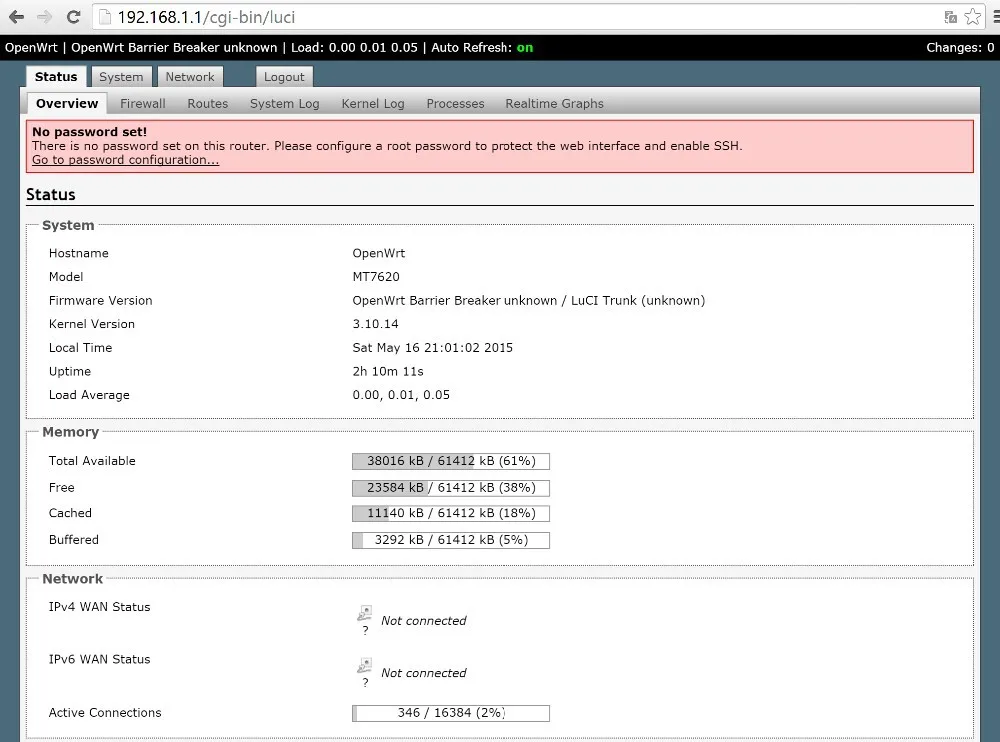Click the 'IPv4 WAN Status' label
The image size is (1000, 742).
[x=99, y=607]
